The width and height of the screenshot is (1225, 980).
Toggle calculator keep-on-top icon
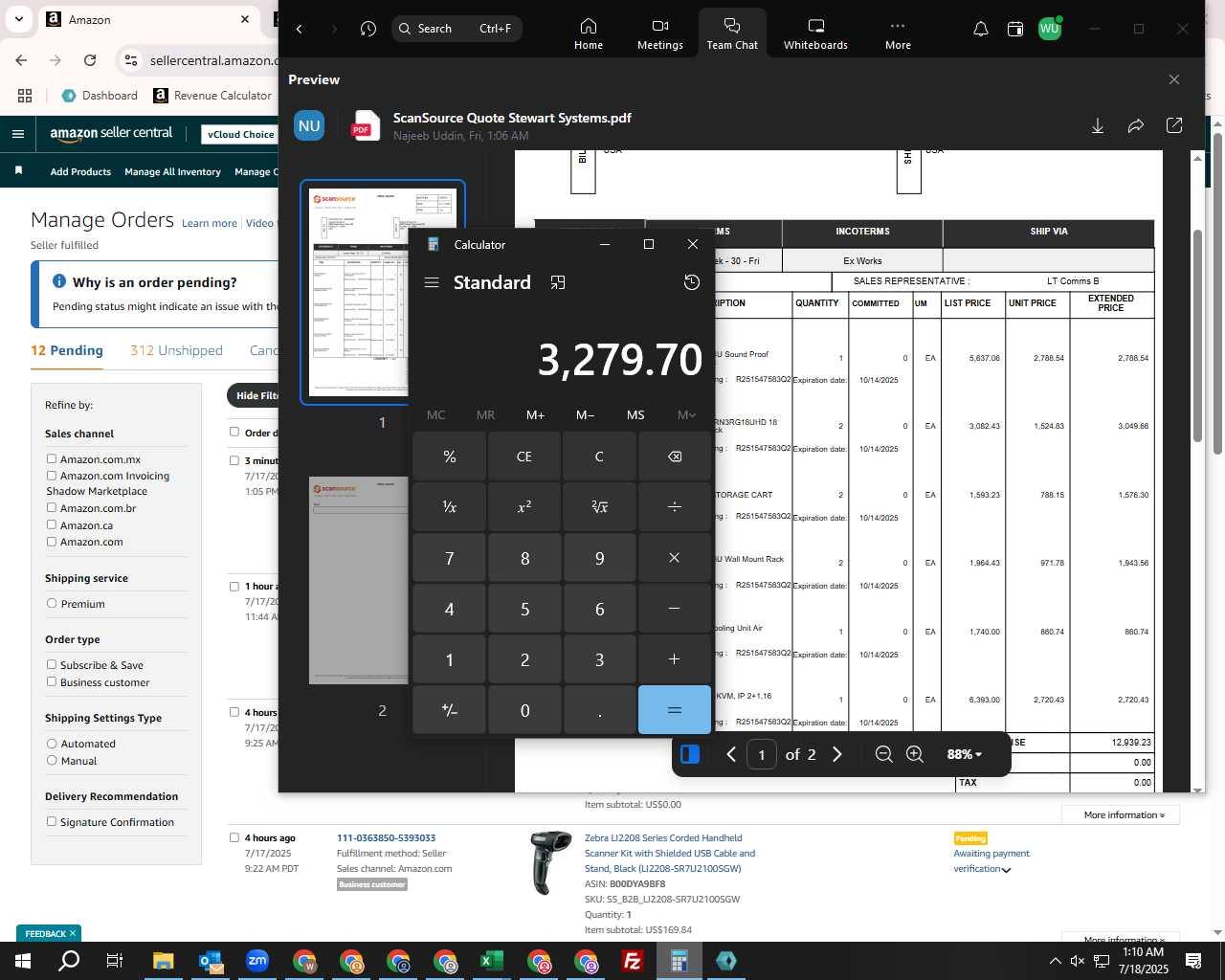558,282
